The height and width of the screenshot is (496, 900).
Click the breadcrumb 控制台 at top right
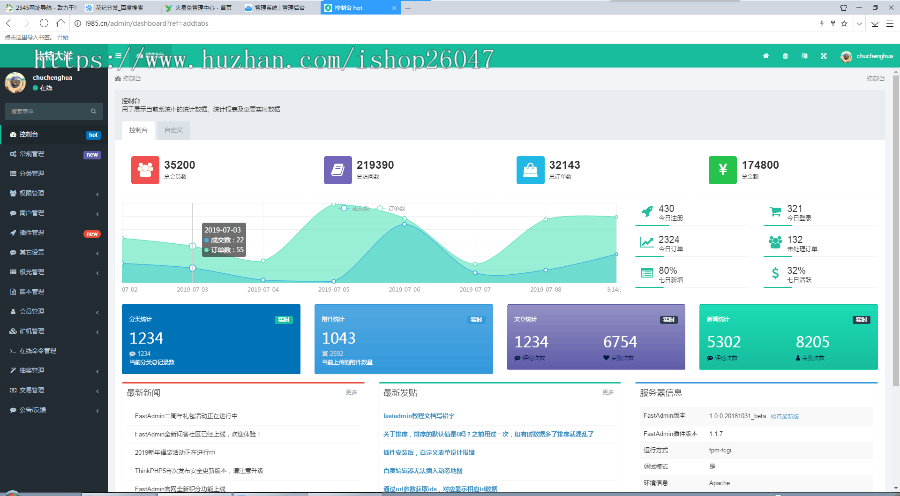(x=876, y=78)
